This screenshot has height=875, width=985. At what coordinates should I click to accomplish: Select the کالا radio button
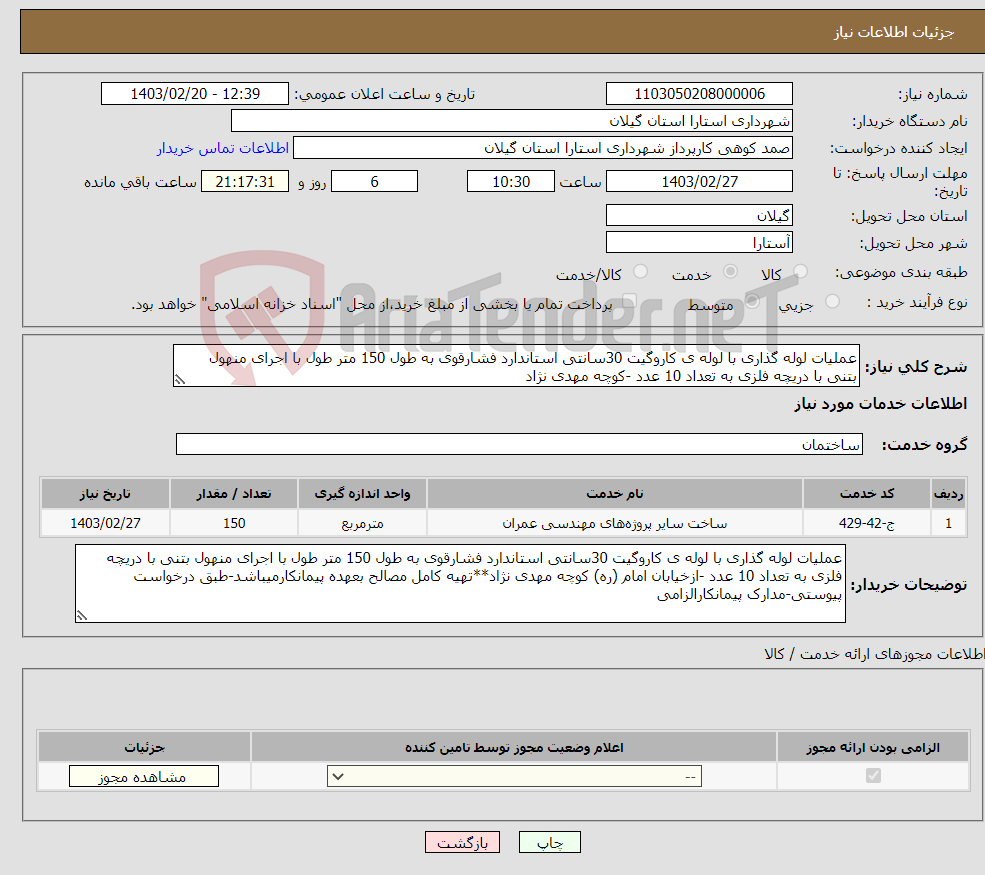800,272
